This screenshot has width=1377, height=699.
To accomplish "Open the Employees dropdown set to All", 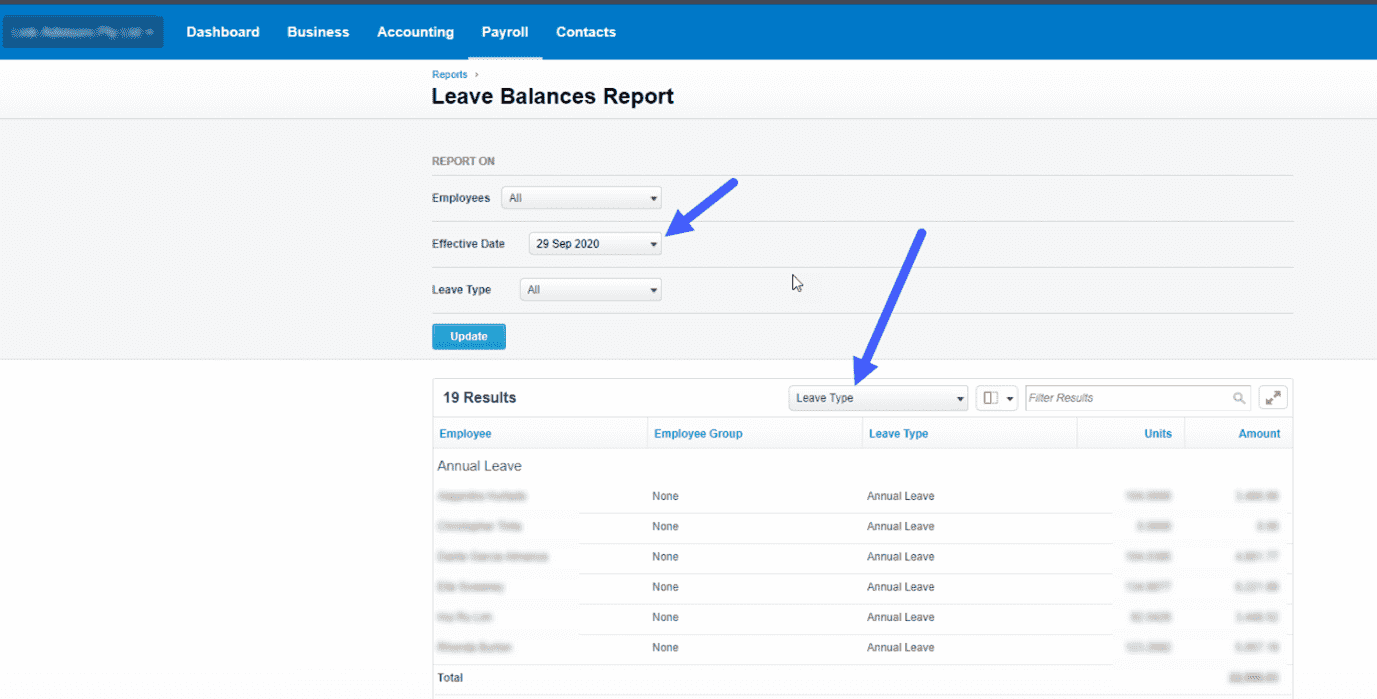I will tap(581, 198).
